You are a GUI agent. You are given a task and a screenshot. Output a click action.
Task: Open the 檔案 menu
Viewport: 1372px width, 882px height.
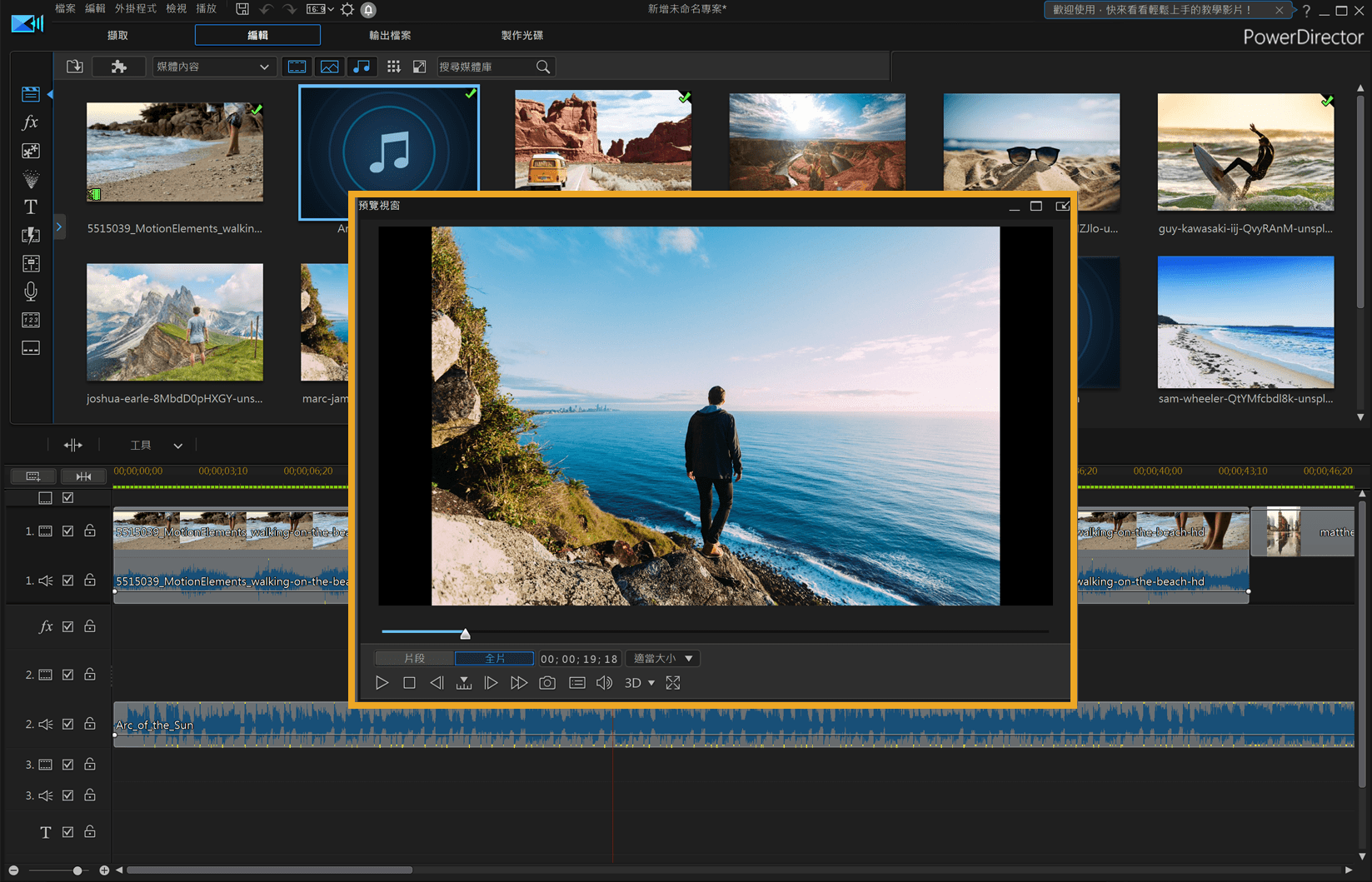coord(65,8)
